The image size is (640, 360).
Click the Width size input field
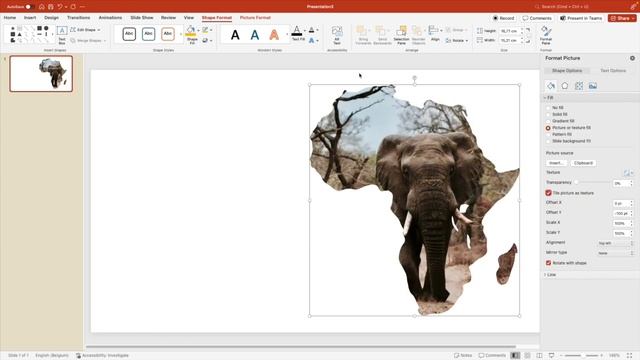[x=509, y=40]
